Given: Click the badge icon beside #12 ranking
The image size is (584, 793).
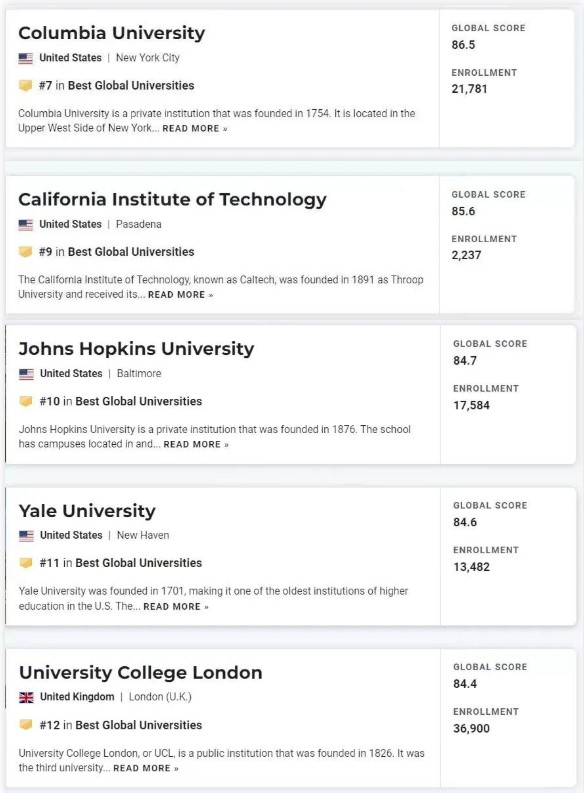Looking at the screenshot, I should pyautogui.click(x=26, y=725).
